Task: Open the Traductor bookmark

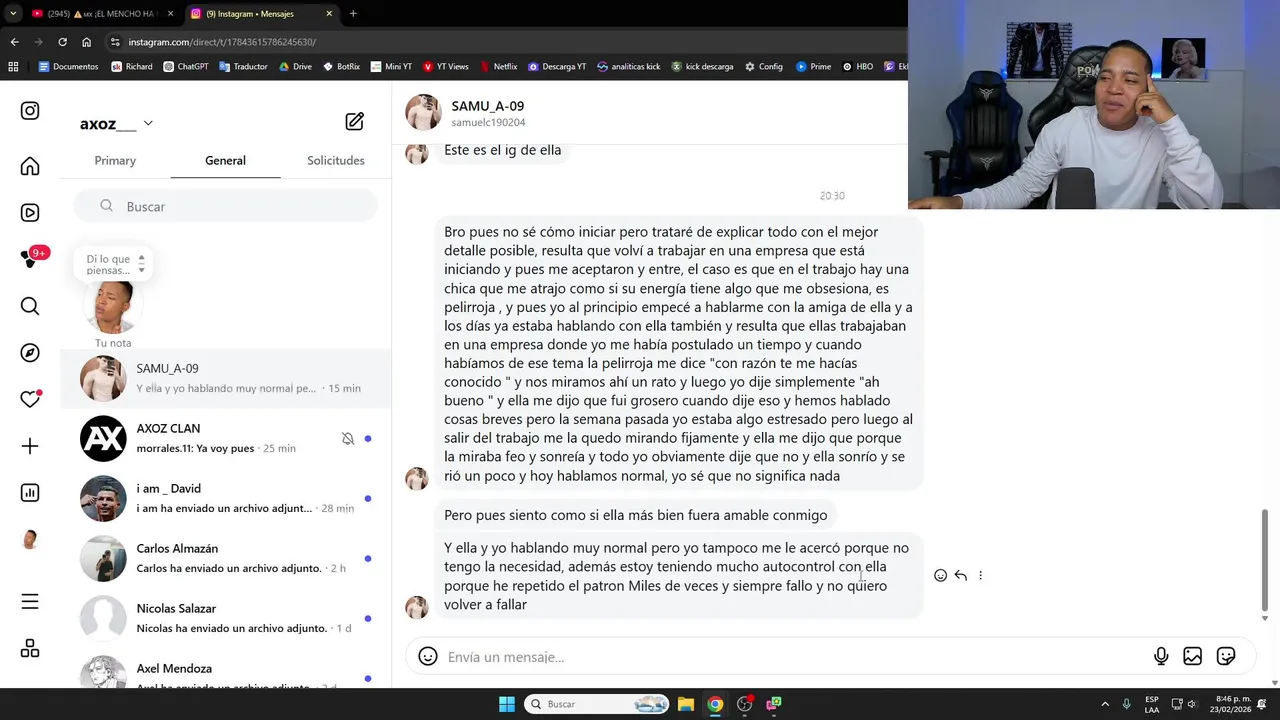Action: [243, 67]
